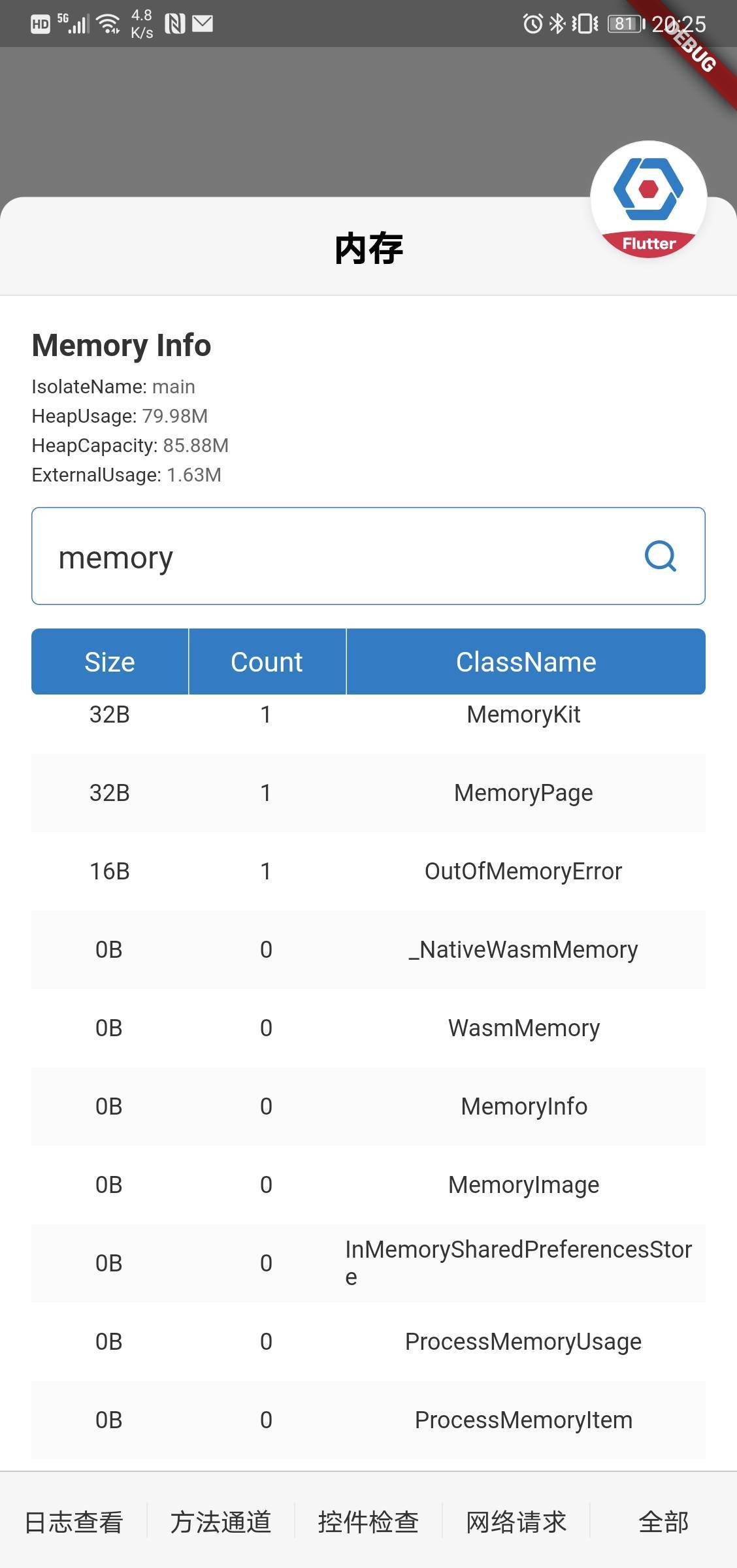Screen dimensions: 737x1568
Task: Select the InMemorySharedPreferencesStore row
Action: [x=368, y=1264]
